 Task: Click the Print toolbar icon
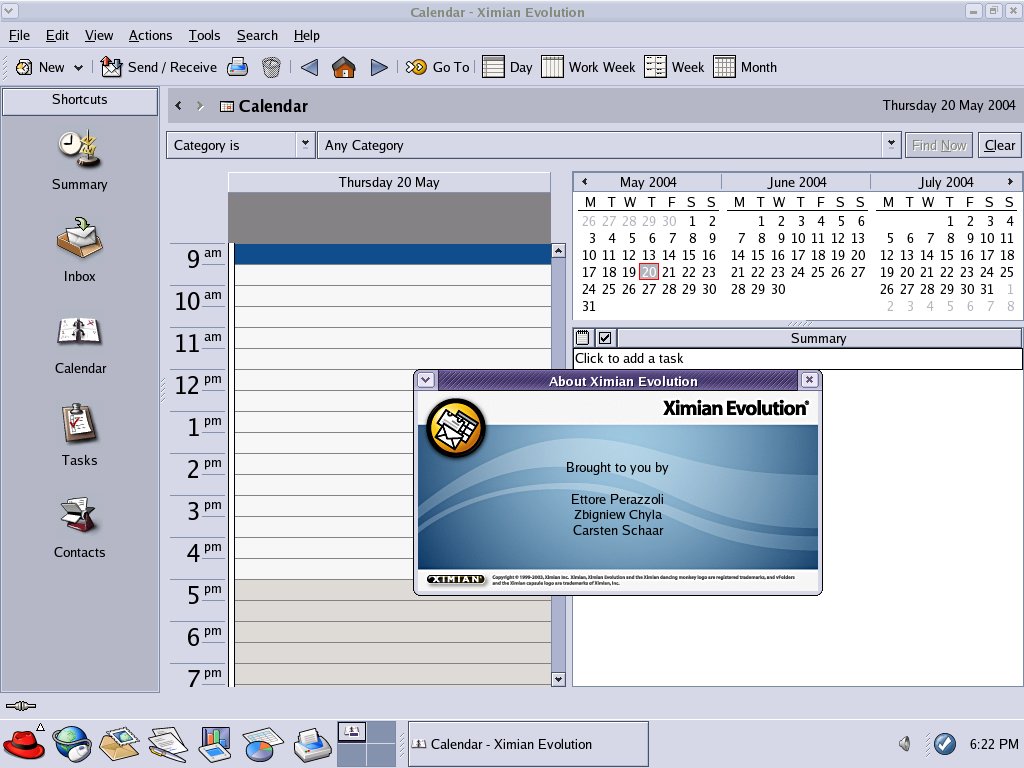237,67
